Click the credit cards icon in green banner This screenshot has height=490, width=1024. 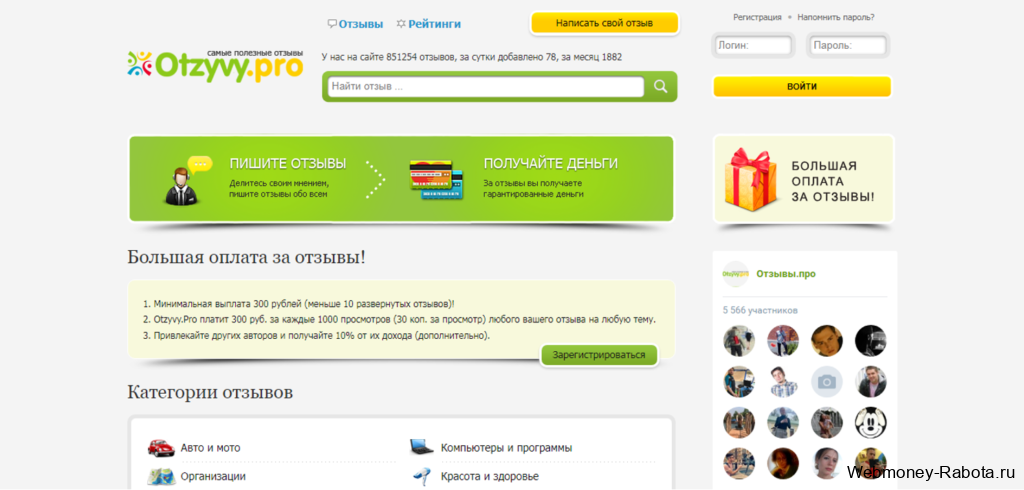436,180
